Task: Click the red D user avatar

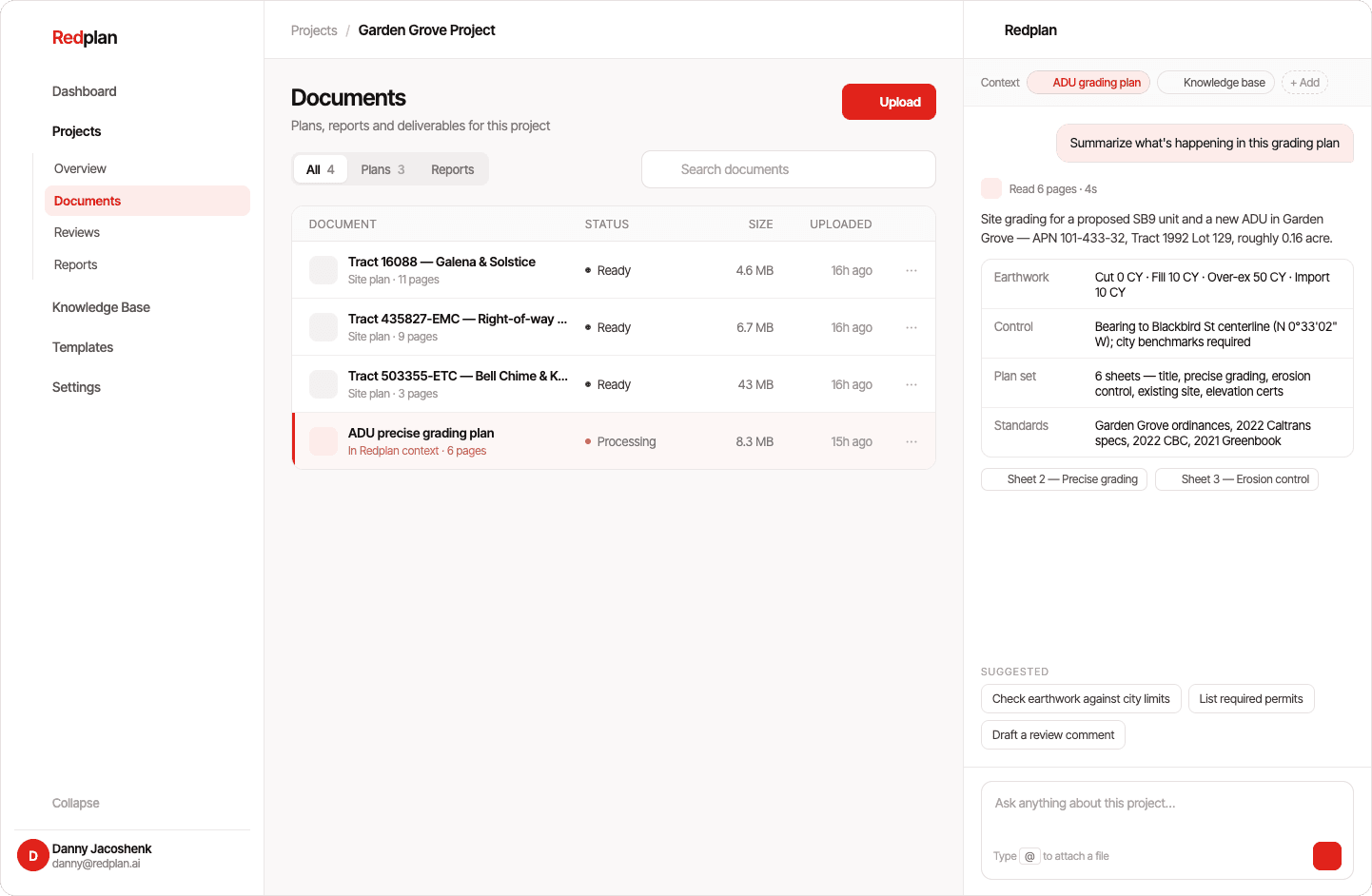Action: tap(33, 855)
